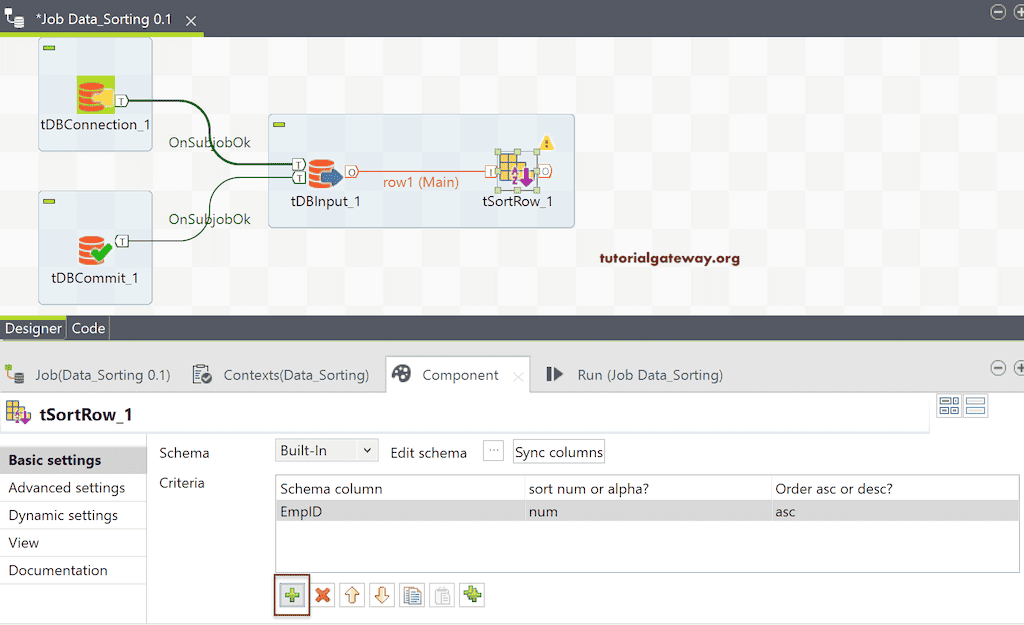Viewport: 1024px width, 625px height.
Task: Click the warning icon on tSortRow_1
Action: (546, 143)
